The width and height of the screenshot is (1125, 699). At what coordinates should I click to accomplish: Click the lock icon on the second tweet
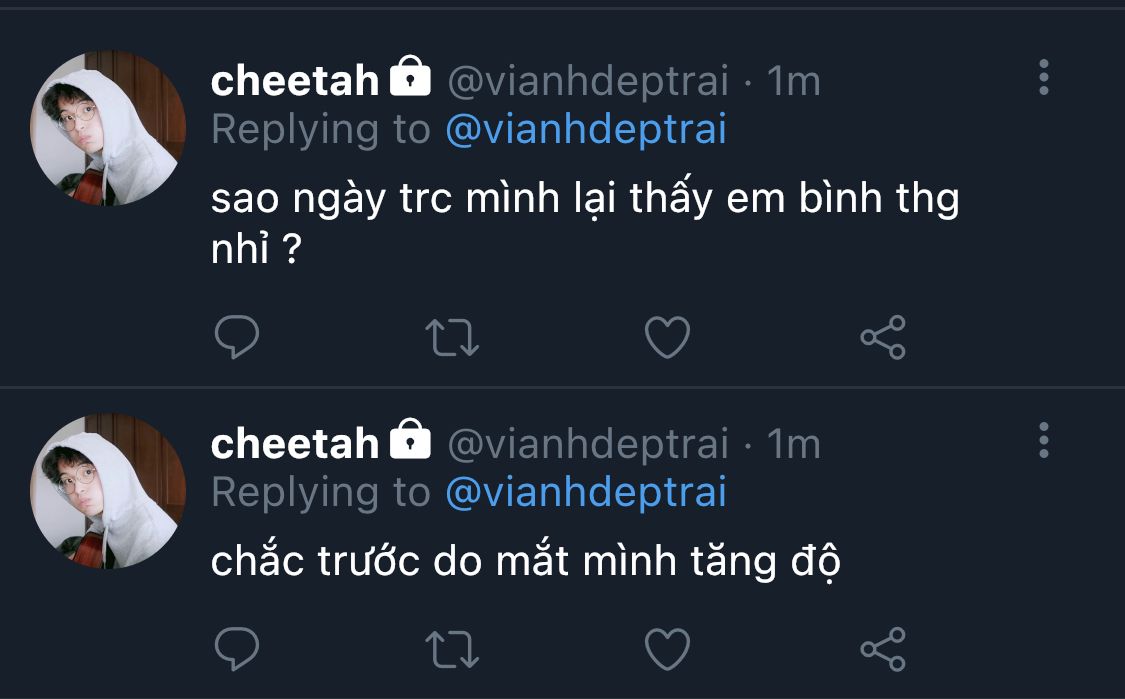(x=410, y=439)
